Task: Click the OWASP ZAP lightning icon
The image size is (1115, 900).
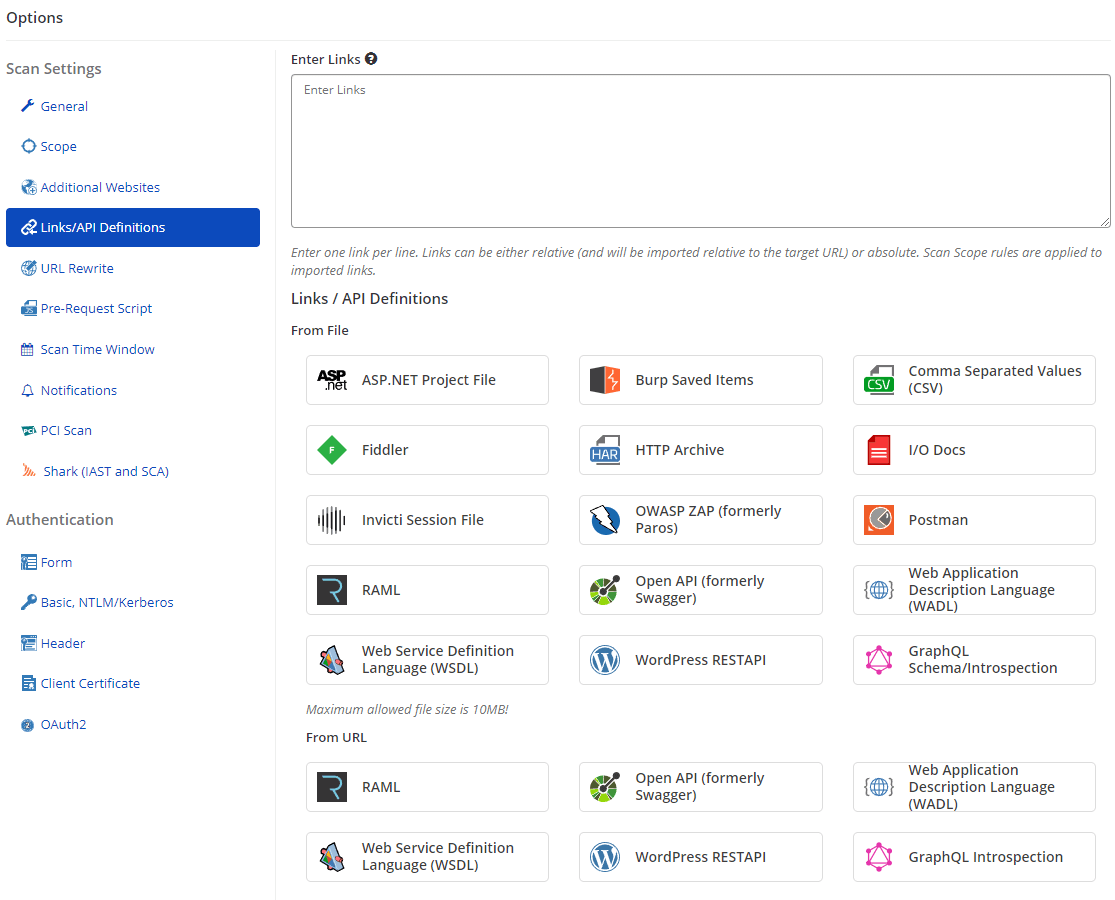Action: [x=605, y=520]
